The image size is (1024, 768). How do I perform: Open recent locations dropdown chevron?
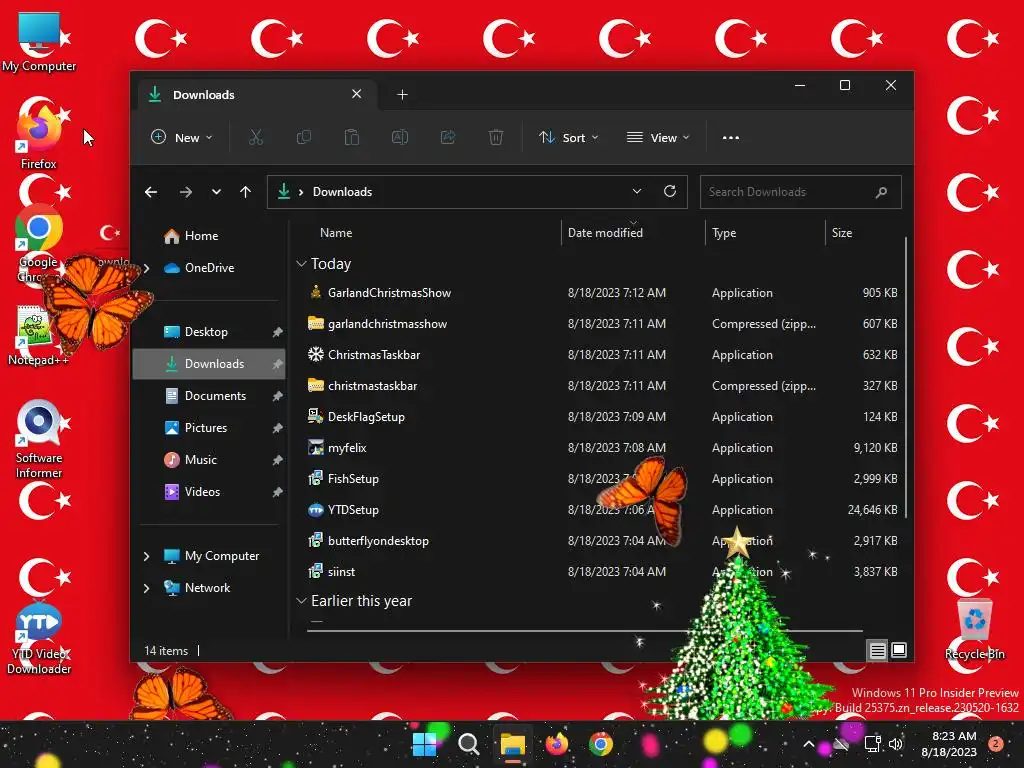tap(216, 192)
